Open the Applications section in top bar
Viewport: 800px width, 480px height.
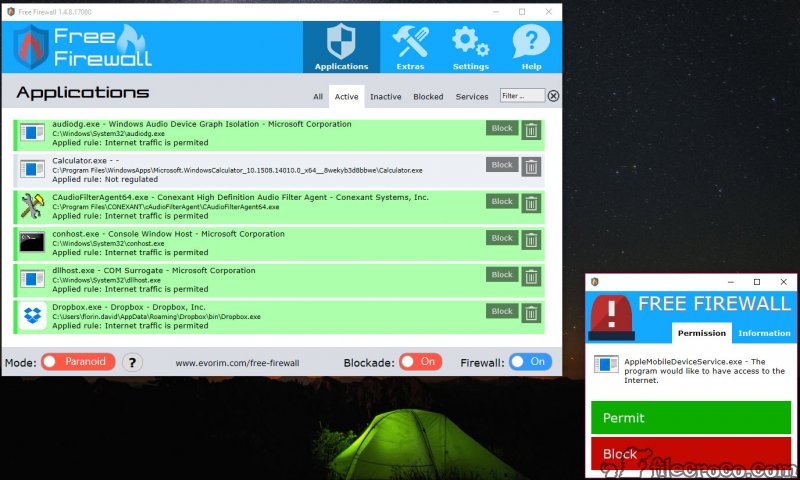coord(341,47)
